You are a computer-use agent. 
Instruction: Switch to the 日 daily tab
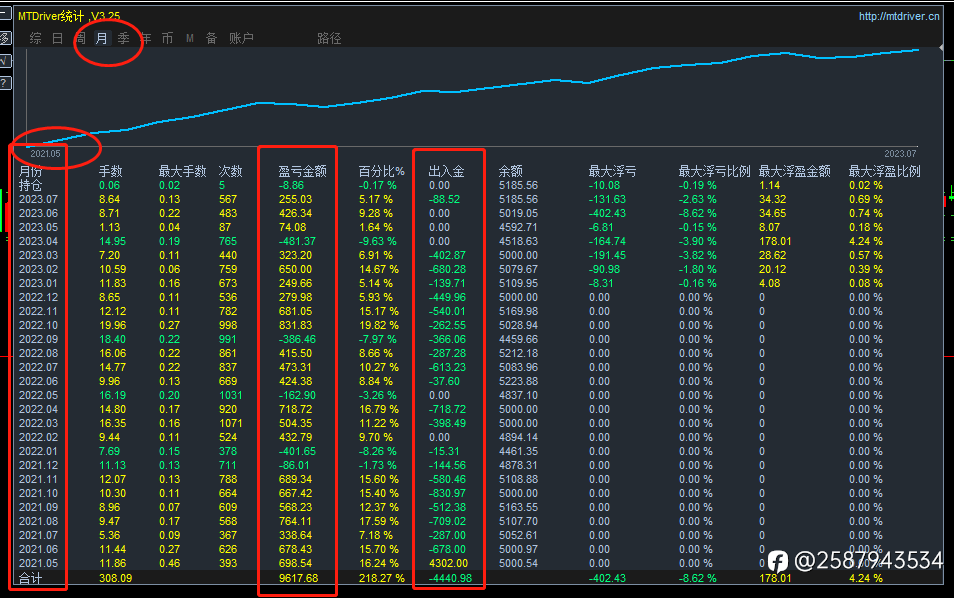pos(57,38)
